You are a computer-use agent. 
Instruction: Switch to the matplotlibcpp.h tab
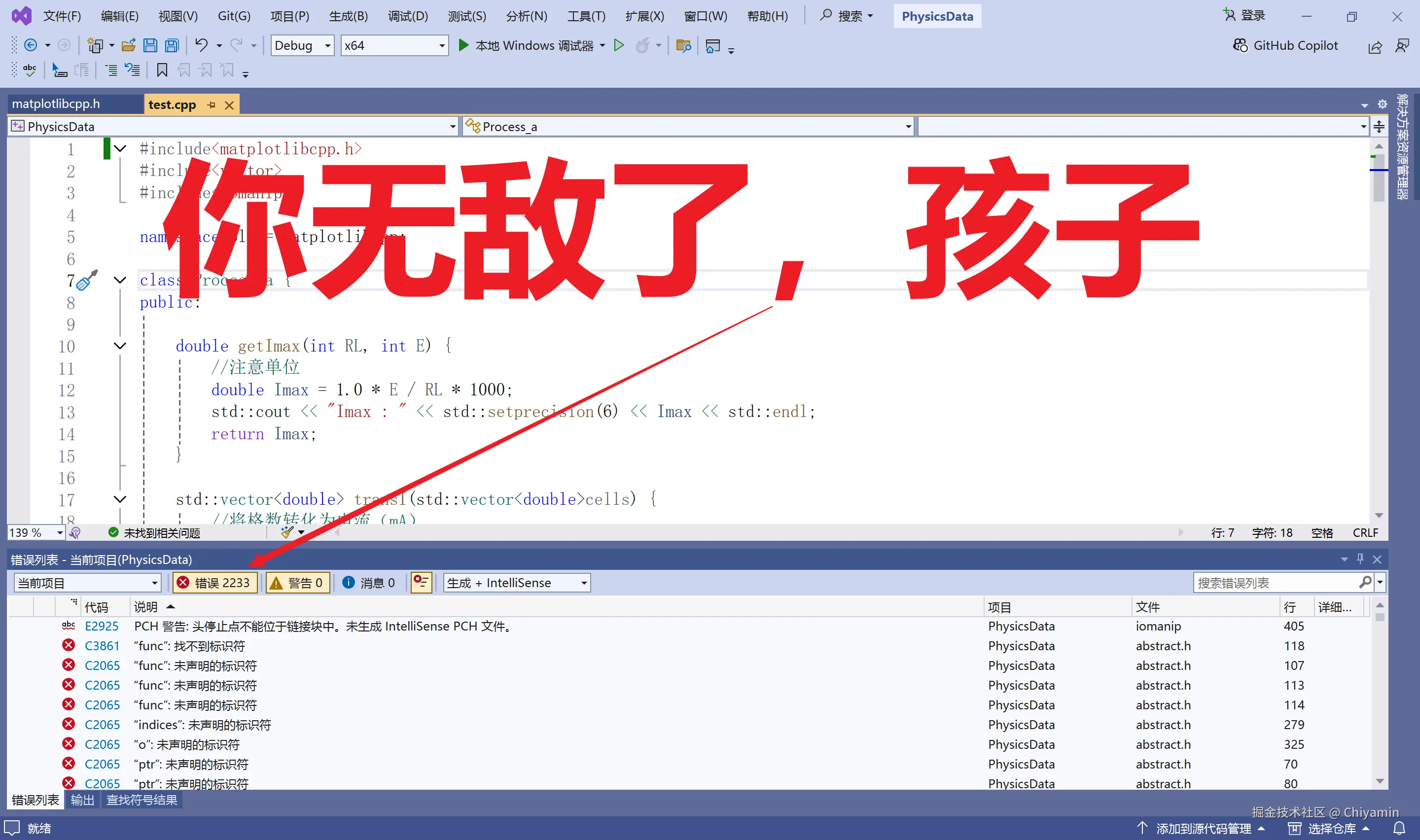tap(56, 104)
